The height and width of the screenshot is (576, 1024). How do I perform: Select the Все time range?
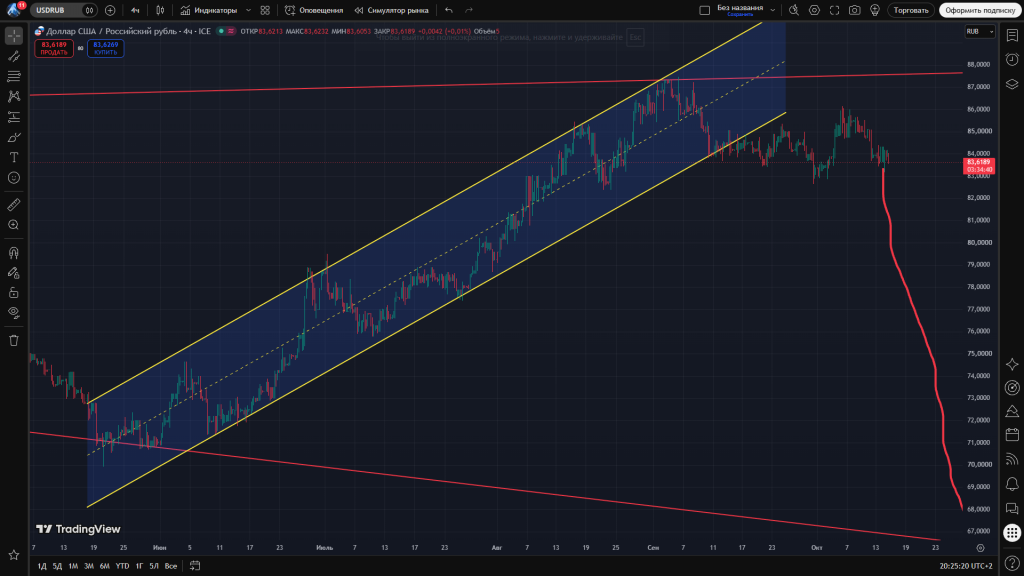coord(170,566)
